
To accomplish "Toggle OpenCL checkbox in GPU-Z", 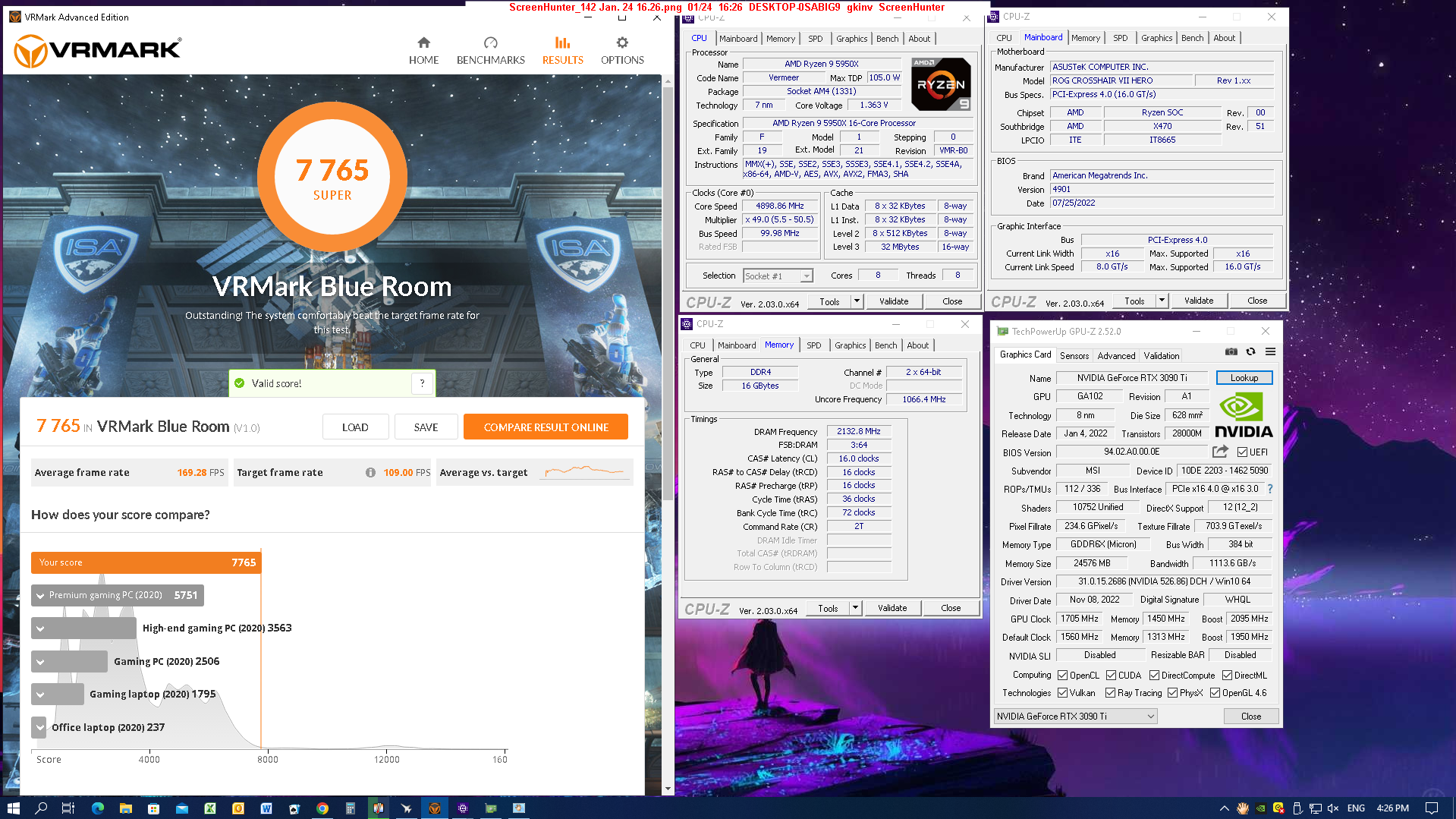I will pos(1063,676).
